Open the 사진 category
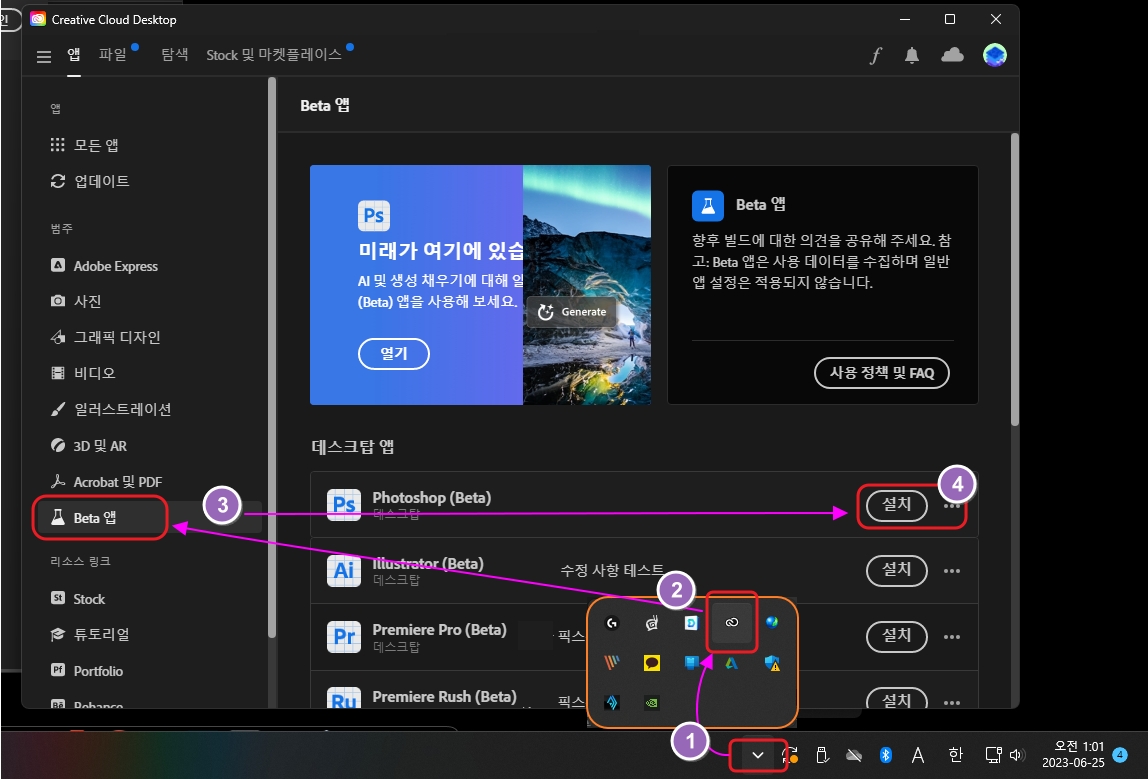 click(x=75, y=301)
